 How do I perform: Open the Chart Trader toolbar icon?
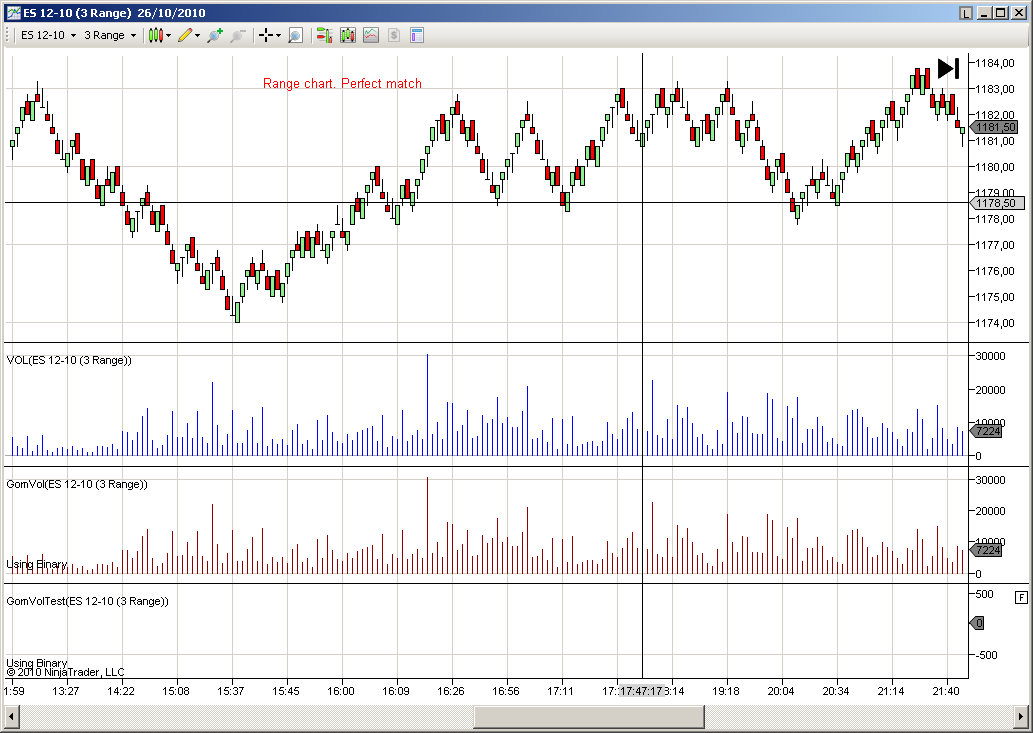(324, 36)
